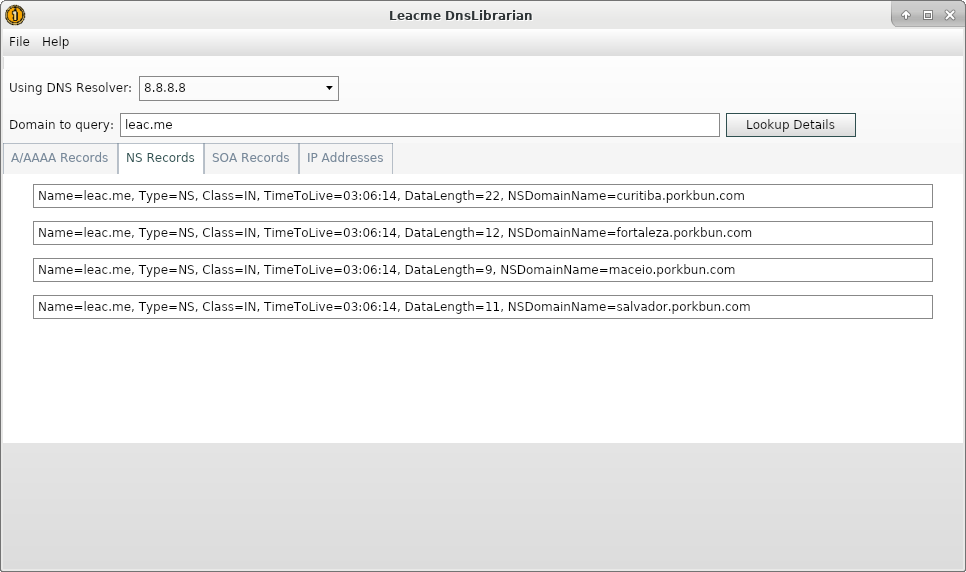
Task: Focus the salvador.porkbun.com NS record field
Action: pyautogui.click(x=482, y=307)
